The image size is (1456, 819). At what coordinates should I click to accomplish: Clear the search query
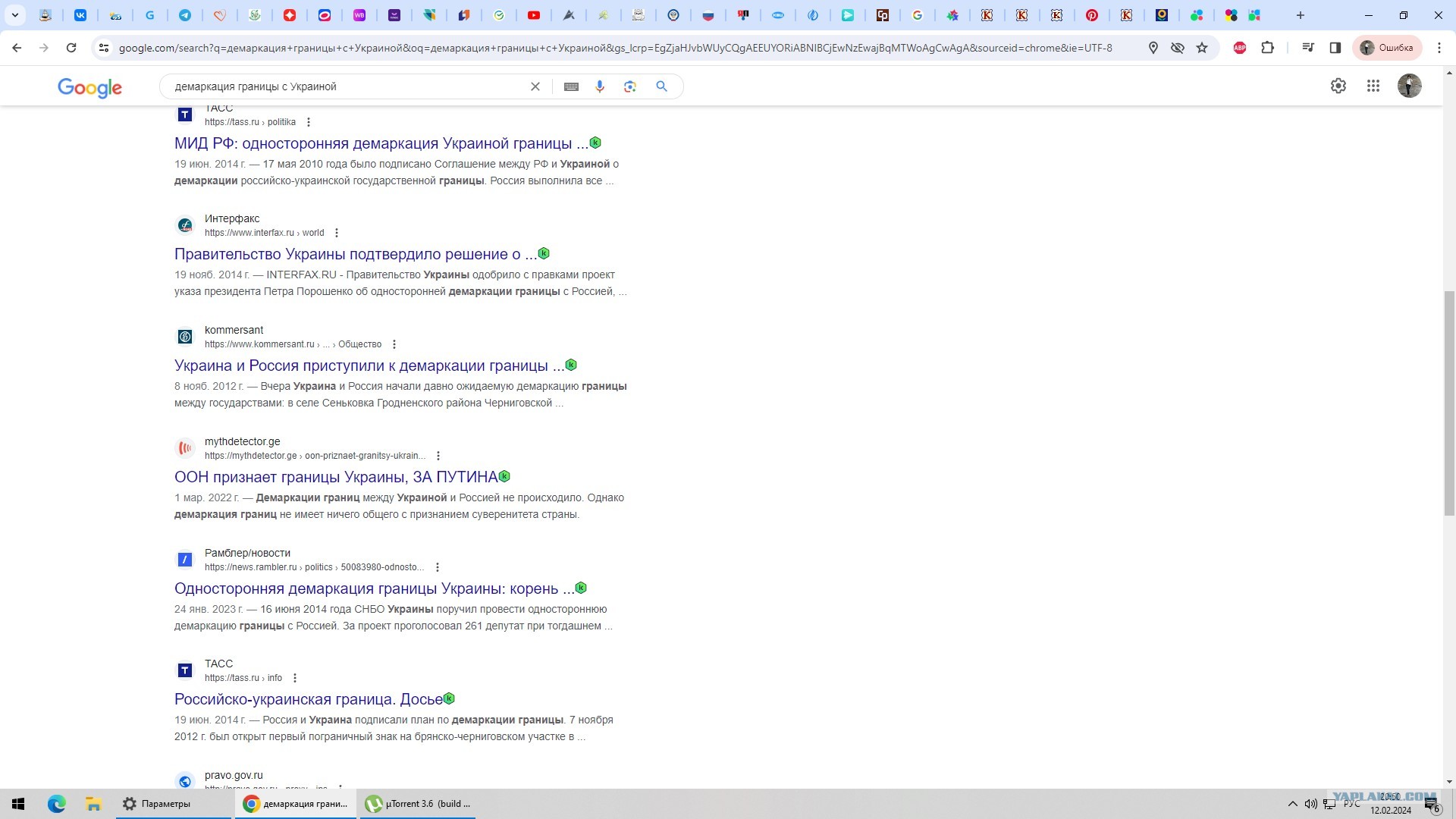535,86
